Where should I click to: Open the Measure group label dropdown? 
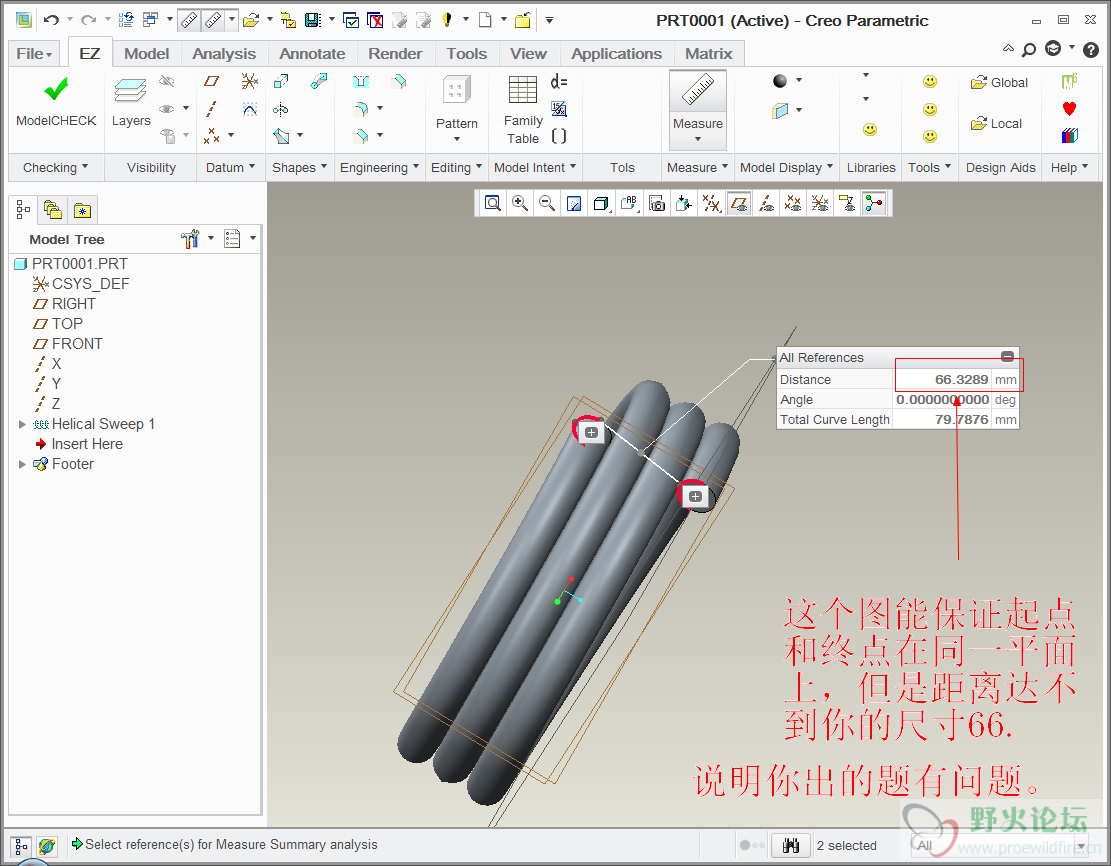pyautogui.click(x=697, y=167)
